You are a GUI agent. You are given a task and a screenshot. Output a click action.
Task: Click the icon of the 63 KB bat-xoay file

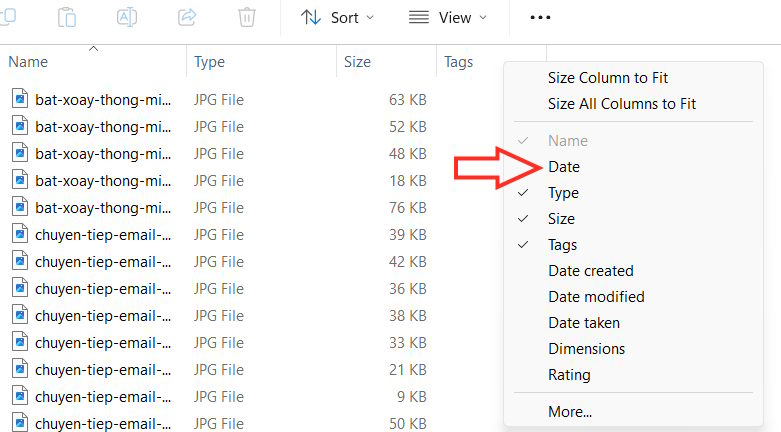pyautogui.click(x=20, y=100)
